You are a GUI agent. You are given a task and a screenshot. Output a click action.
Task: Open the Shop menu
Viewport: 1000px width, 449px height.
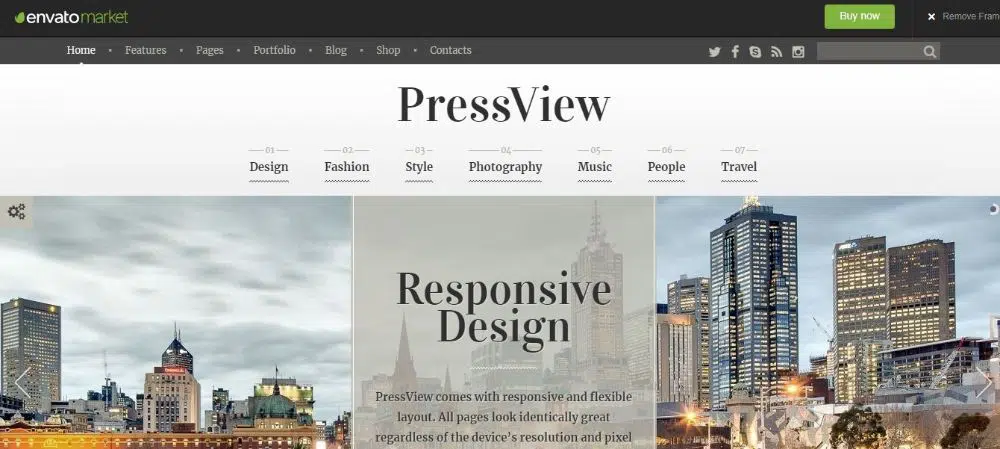(x=388, y=50)
